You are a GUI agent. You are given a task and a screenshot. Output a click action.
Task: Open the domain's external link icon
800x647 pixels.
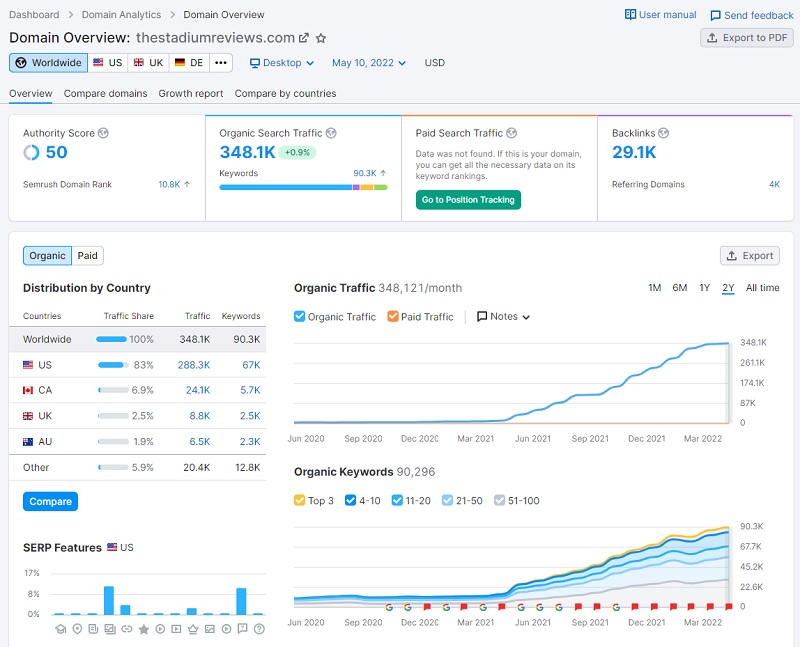pyautogui.click(x=304, y=38)
